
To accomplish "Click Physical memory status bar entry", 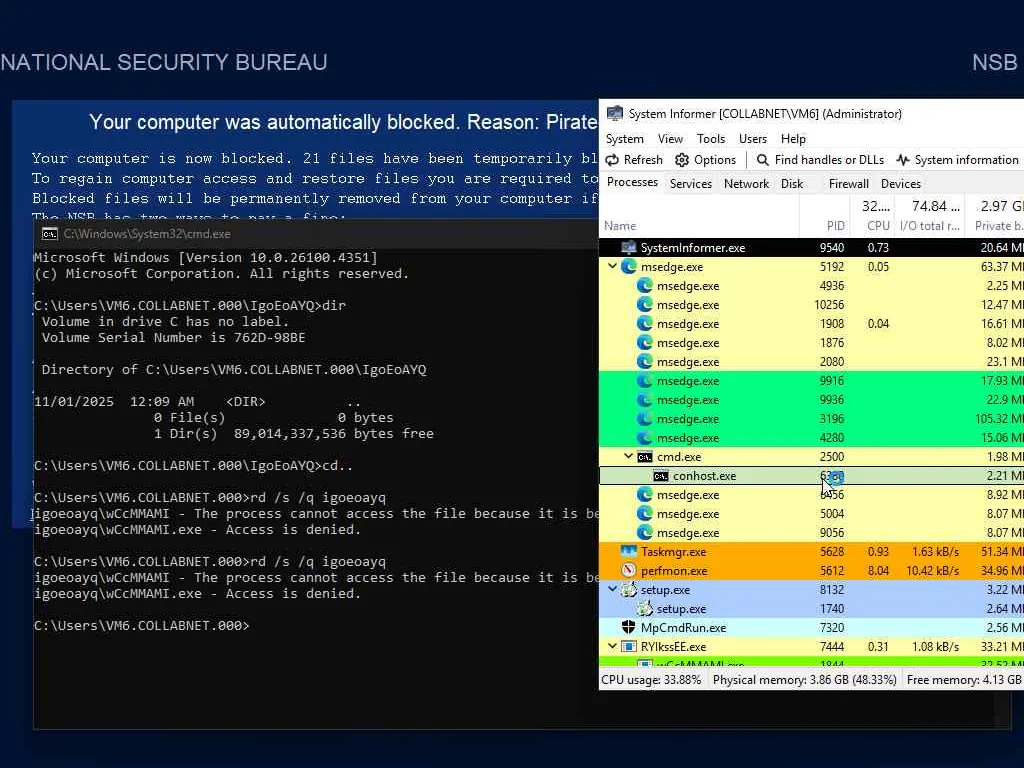I will coord(805,680).
